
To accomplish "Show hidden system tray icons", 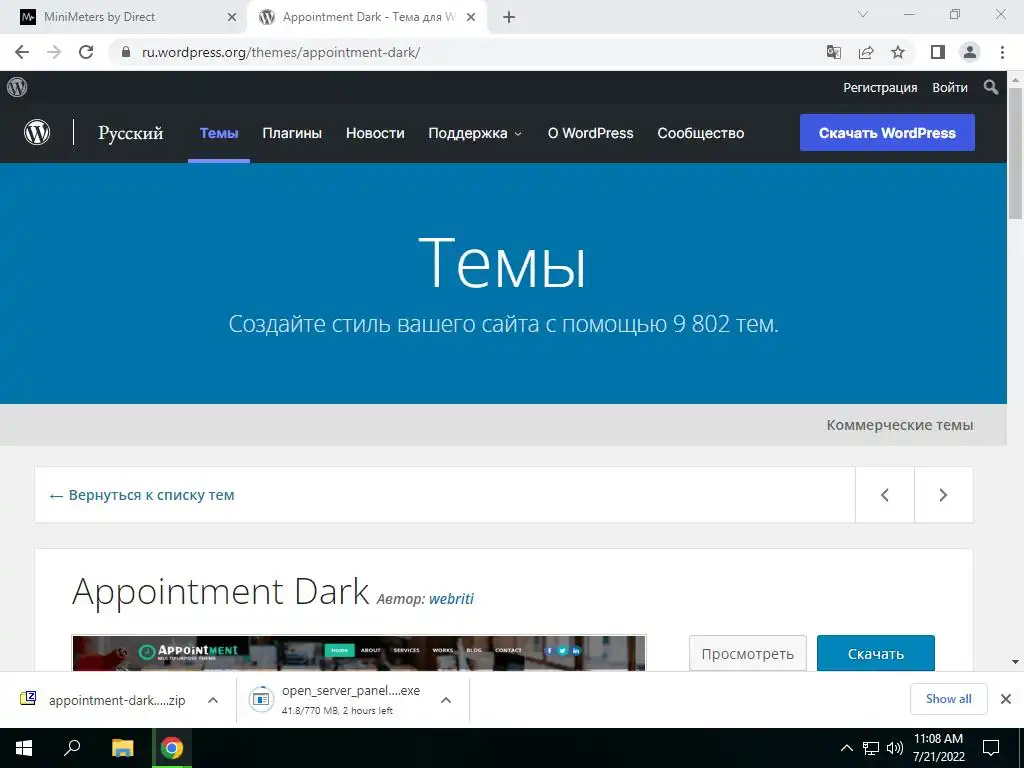I will (x=846, y=748).
